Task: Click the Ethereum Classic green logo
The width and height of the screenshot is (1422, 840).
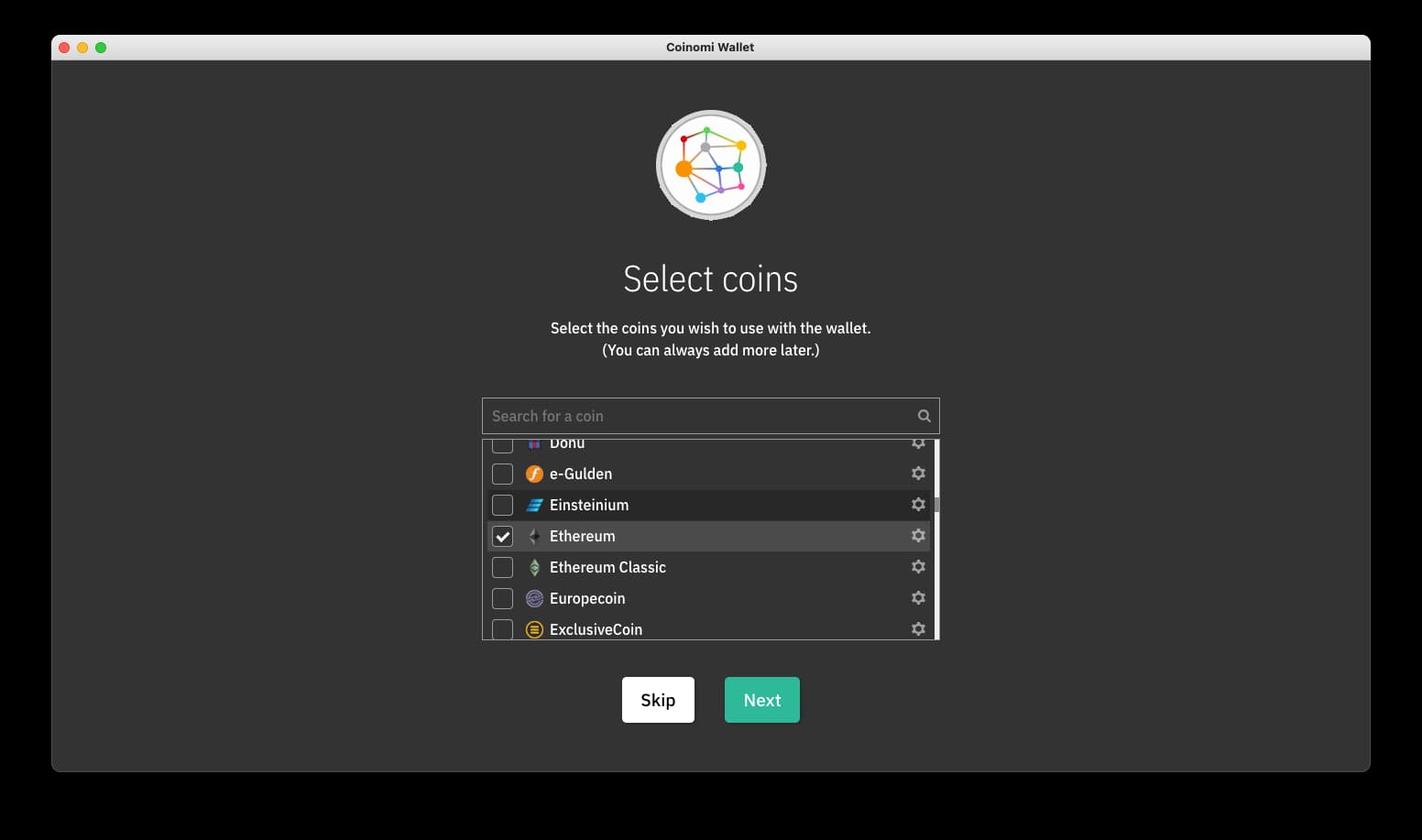Action: click(534, 567)
